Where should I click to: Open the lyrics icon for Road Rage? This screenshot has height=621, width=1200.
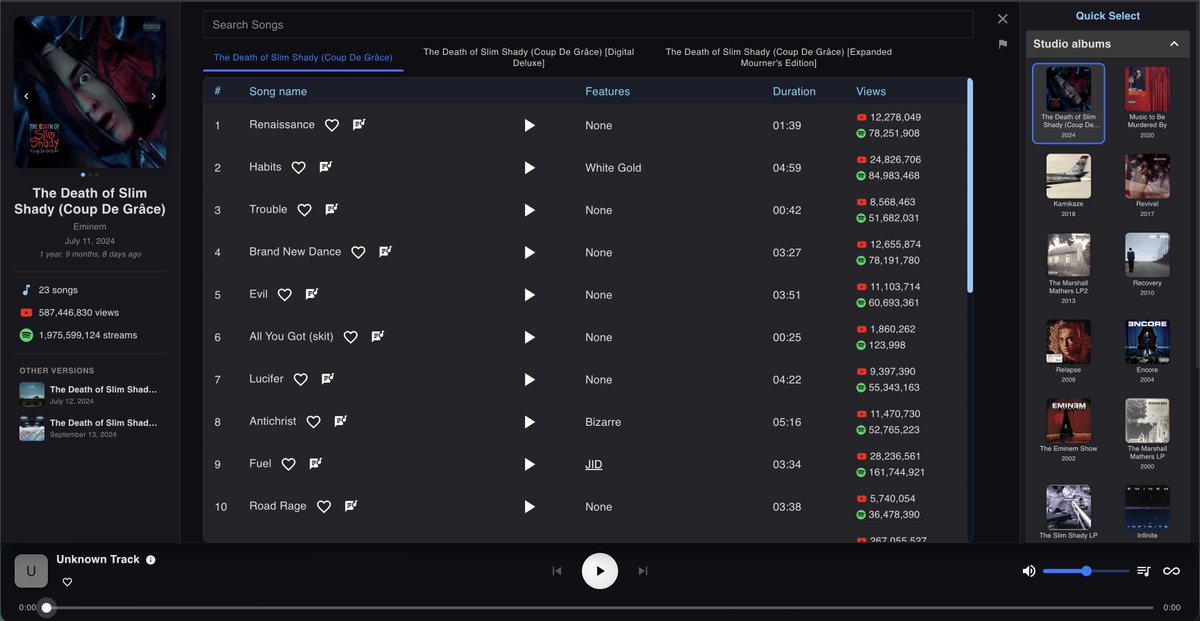click(x=351, y=506)
